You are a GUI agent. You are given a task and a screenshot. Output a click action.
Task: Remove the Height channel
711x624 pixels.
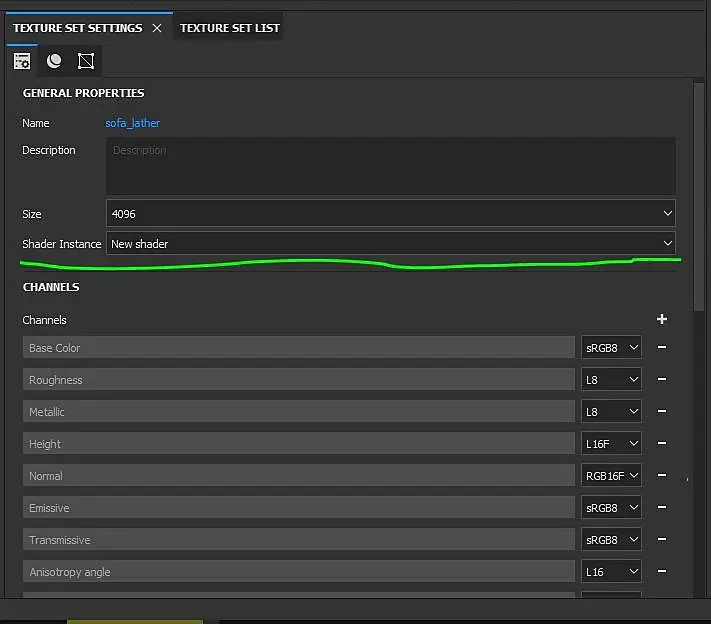[662, 443]
